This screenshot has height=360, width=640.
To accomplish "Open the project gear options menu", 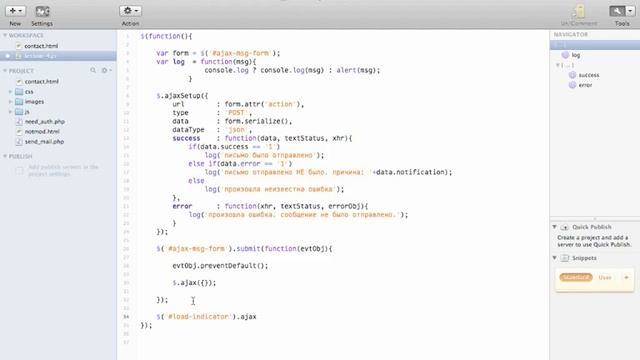I will pos(106,71).
